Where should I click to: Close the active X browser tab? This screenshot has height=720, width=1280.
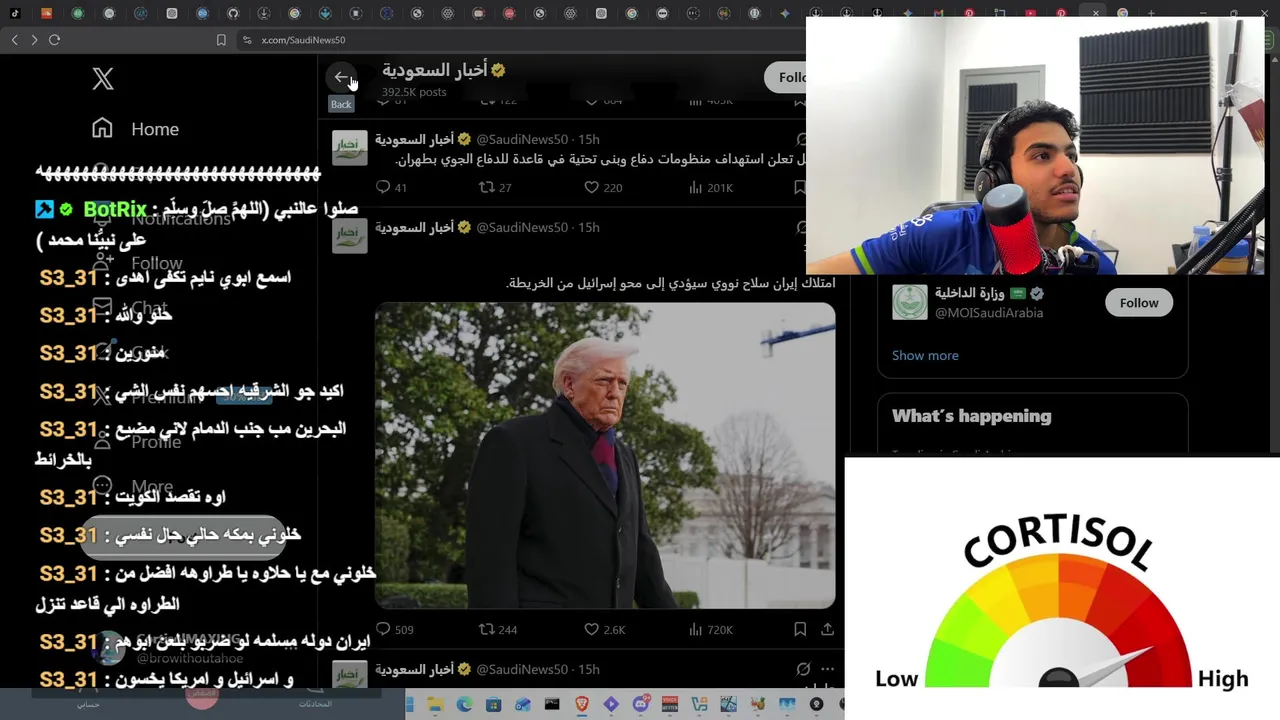point(1096,13)
